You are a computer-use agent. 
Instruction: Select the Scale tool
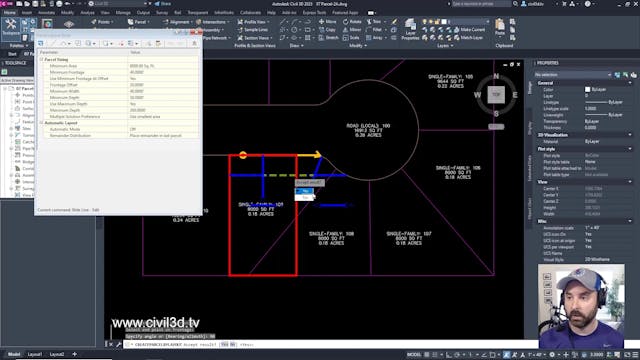(x=351, y=38)
